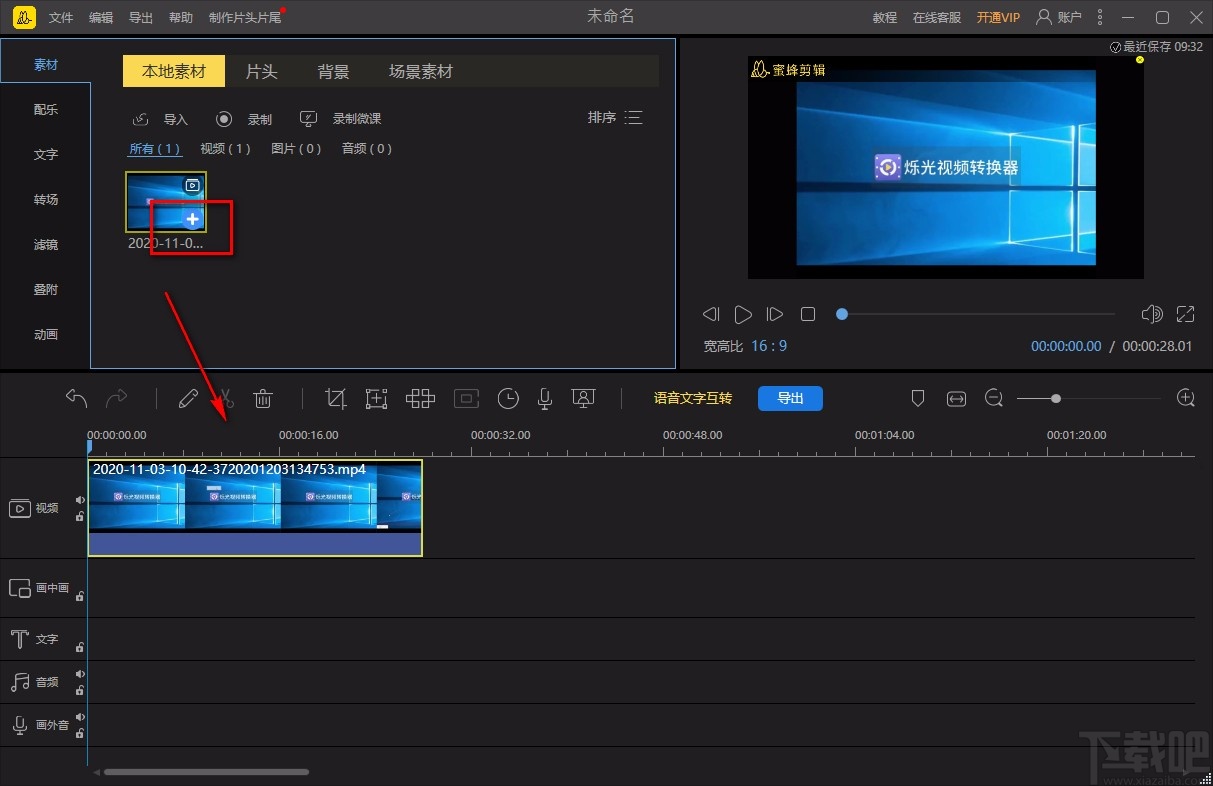Open the account user icon
Image resolution: width=1213 pixels, height=786 pixels.
click(x=1044, y=17)
